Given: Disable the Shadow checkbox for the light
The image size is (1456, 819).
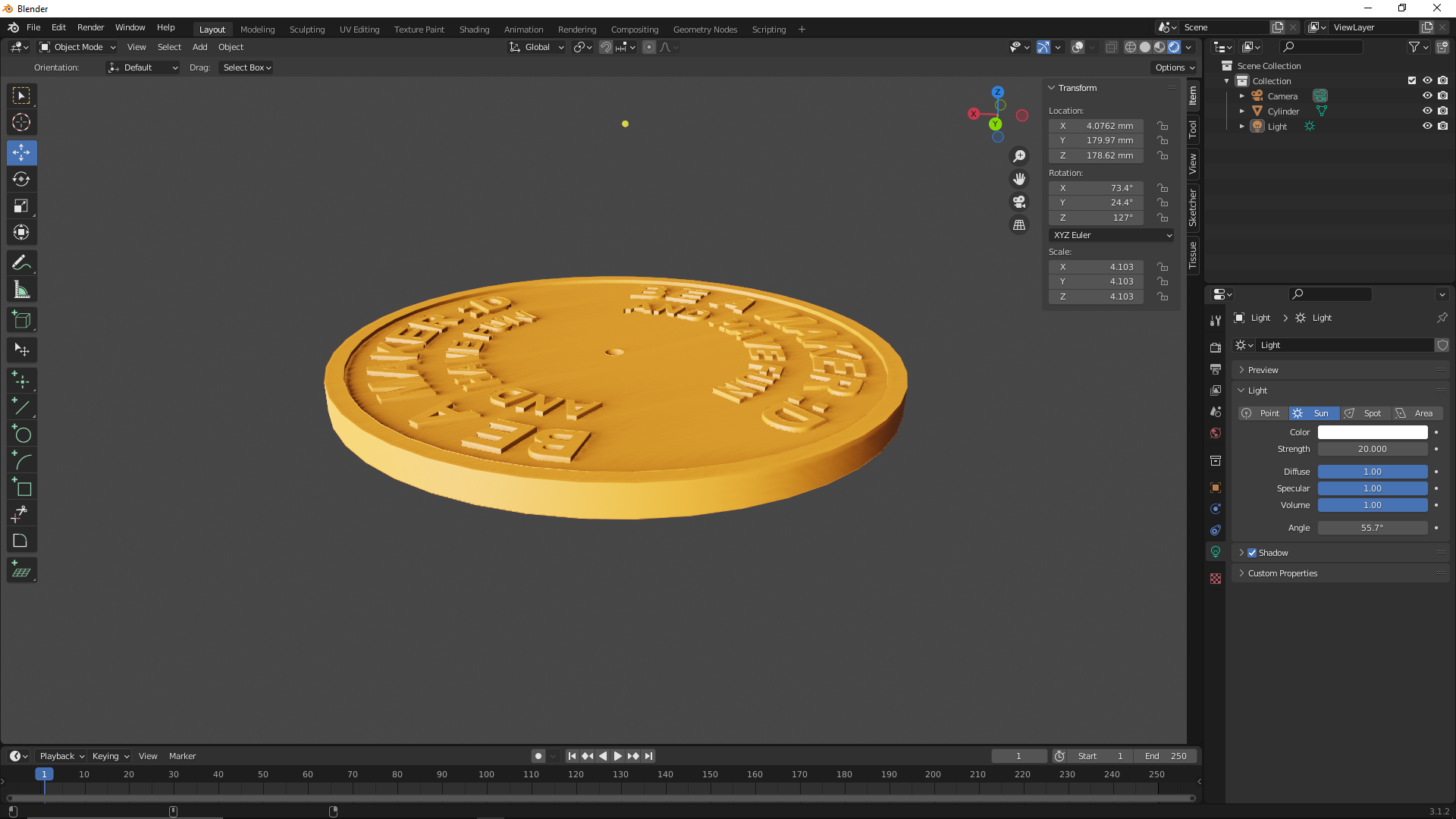Looking at the screenshot, I should (1252, 553).
